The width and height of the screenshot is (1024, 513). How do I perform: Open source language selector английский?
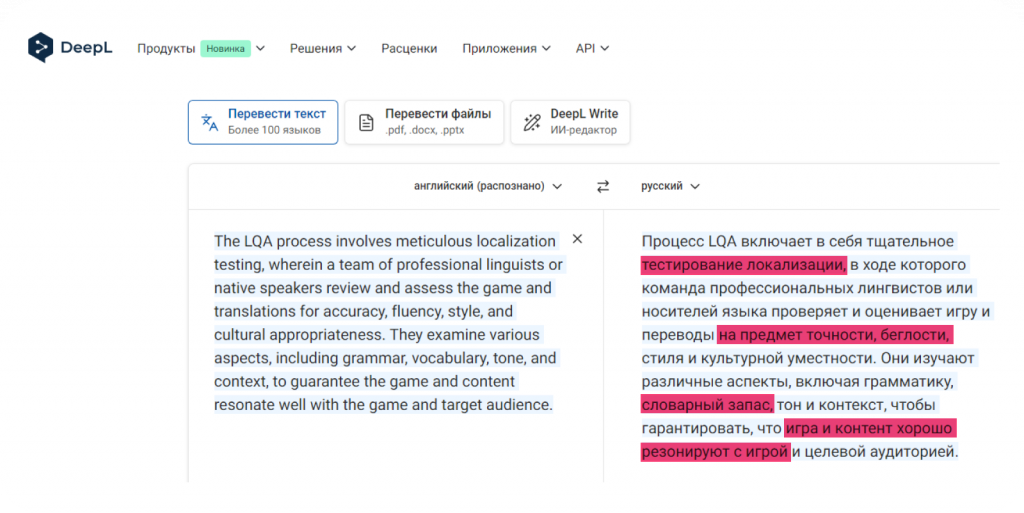click(x=488, y=186)
